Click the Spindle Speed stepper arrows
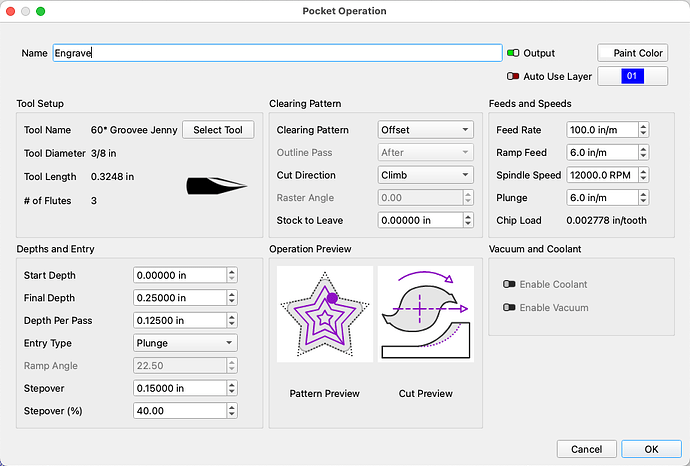This screenshot has height=466, width=690. 643,175
